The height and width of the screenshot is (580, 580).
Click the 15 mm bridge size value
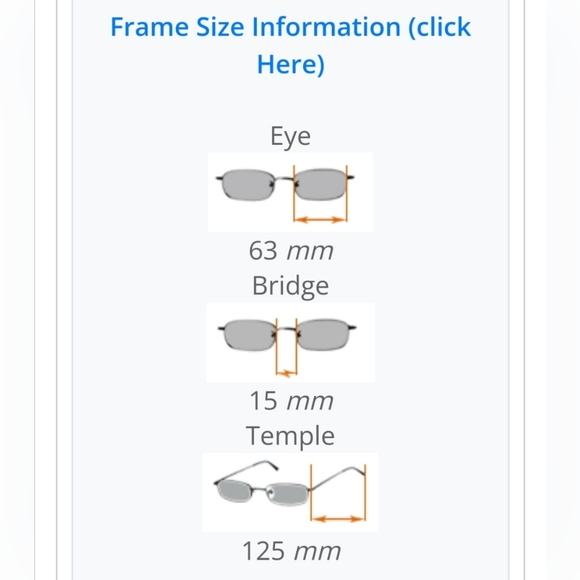[x=291, y=401]
